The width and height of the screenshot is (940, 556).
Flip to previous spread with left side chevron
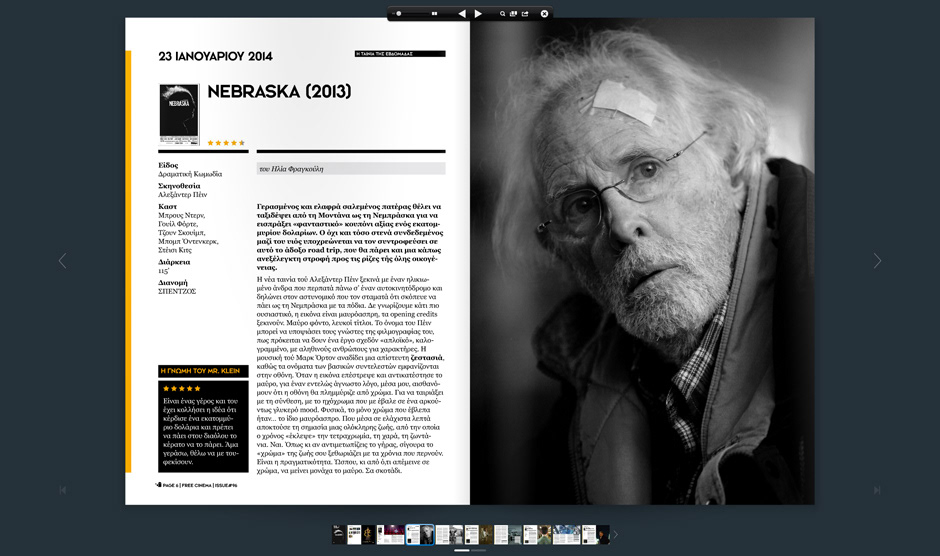pos(62,260)
